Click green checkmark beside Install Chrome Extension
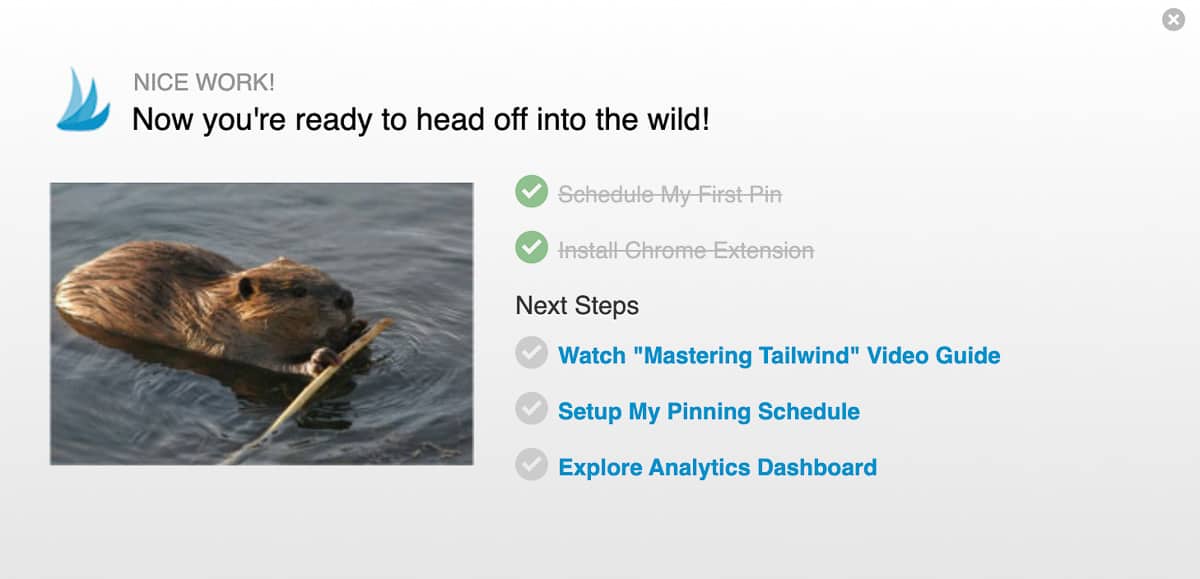Image resolution: width=1200 pixels, height=579 pixels. [x=531, y=248]
